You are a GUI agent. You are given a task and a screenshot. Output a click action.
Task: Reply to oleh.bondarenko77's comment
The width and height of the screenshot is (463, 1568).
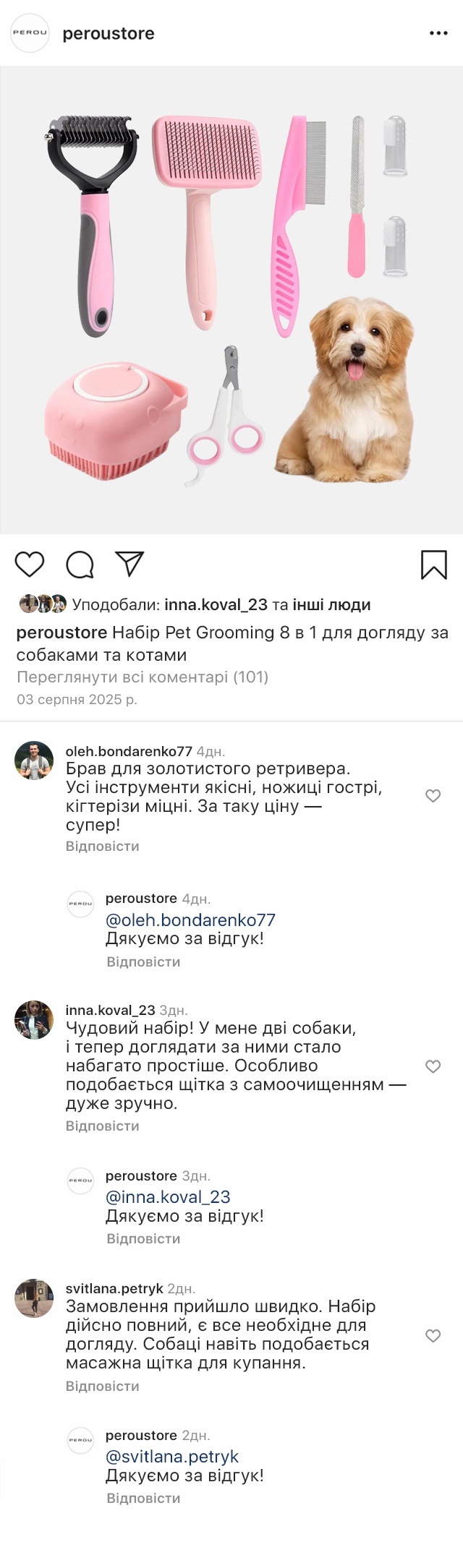(103, 846)
